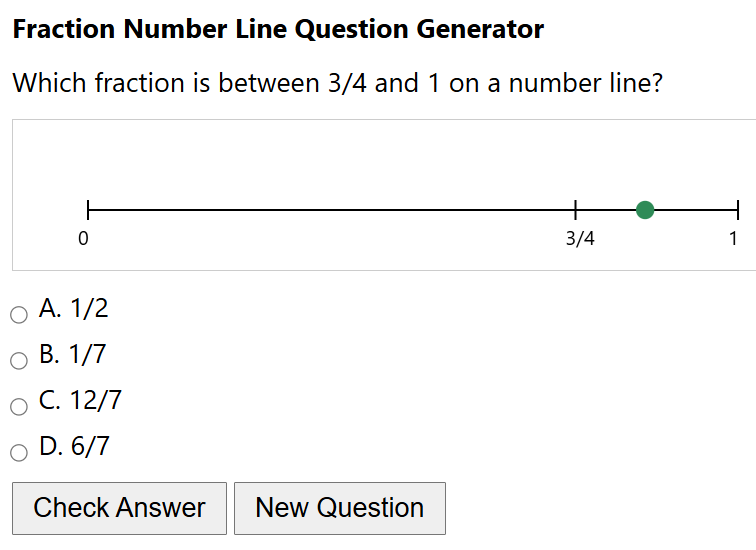
Task: Click the '0' label under the number line
Action: click(x=83, y=239)
